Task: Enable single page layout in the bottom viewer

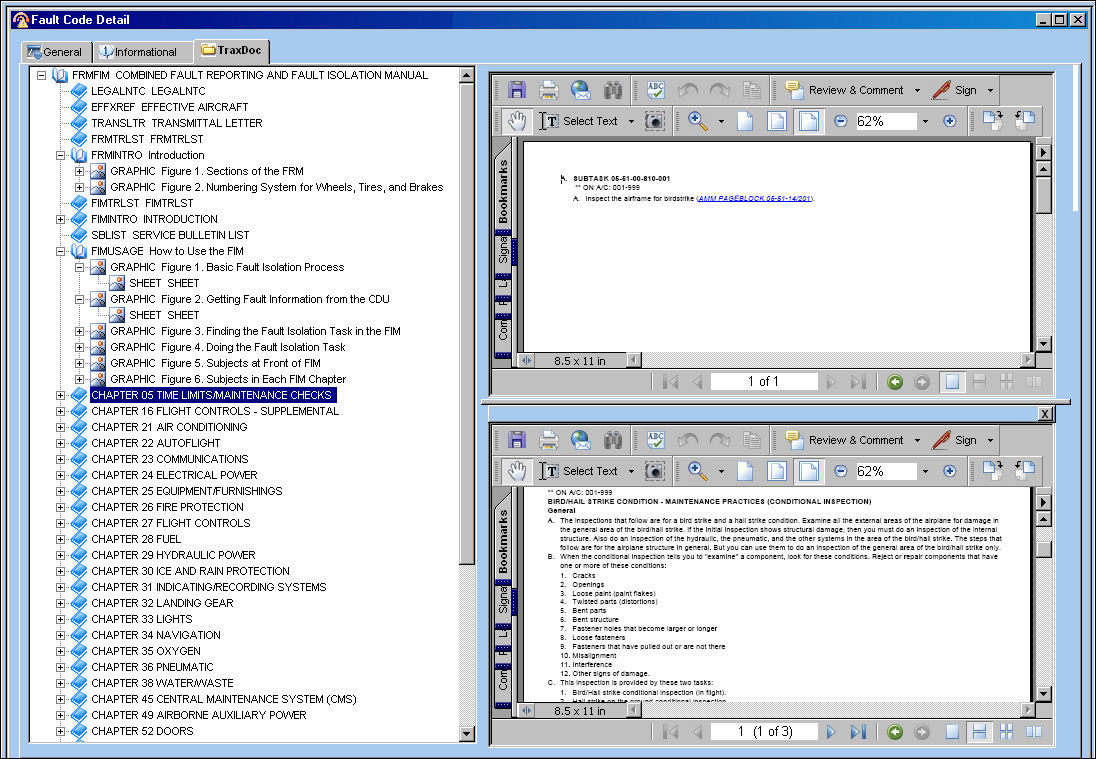Action: pyautogui.click(x=952, y=732)
